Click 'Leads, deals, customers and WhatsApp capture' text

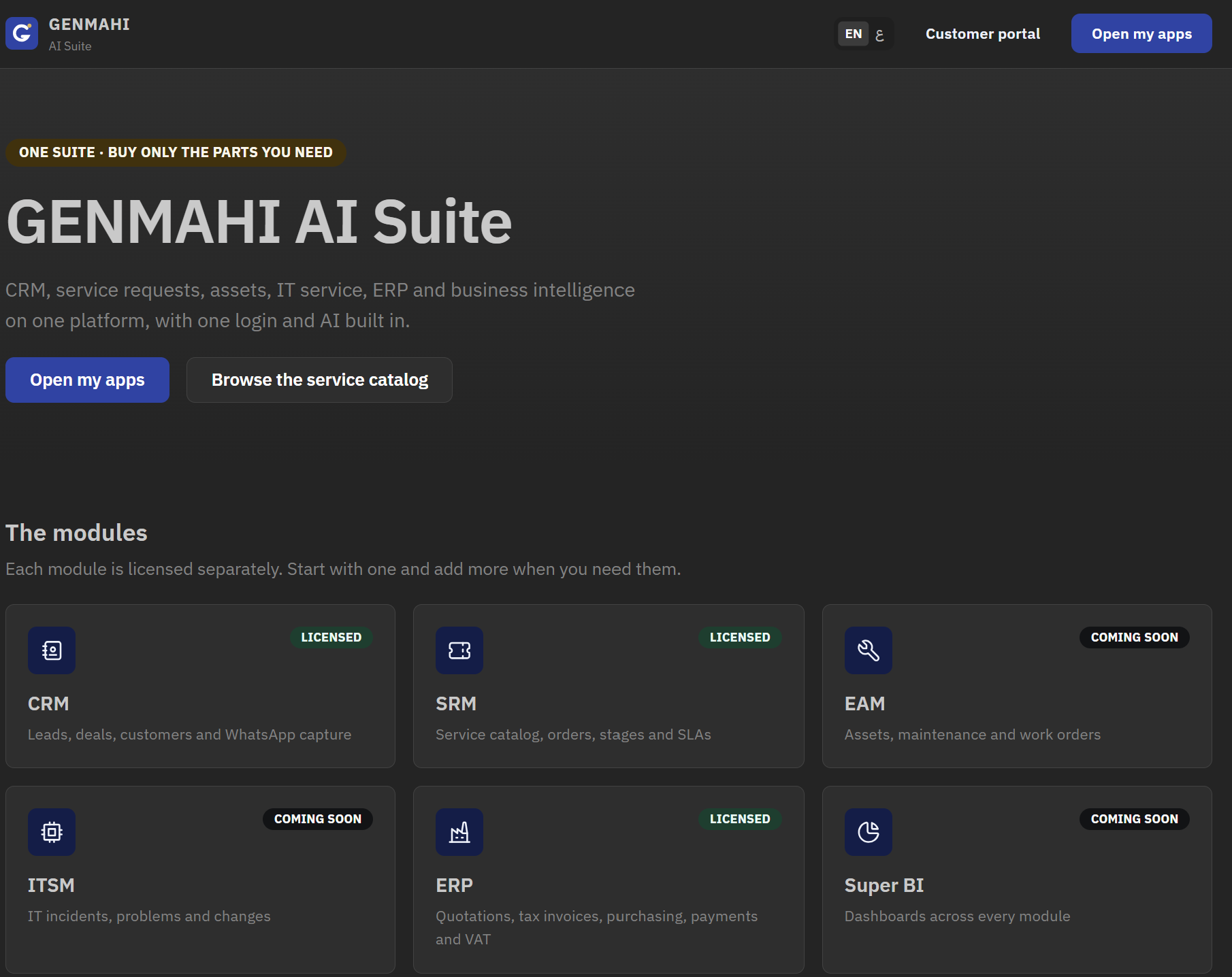pyautogui.click(x=189, y=735)
